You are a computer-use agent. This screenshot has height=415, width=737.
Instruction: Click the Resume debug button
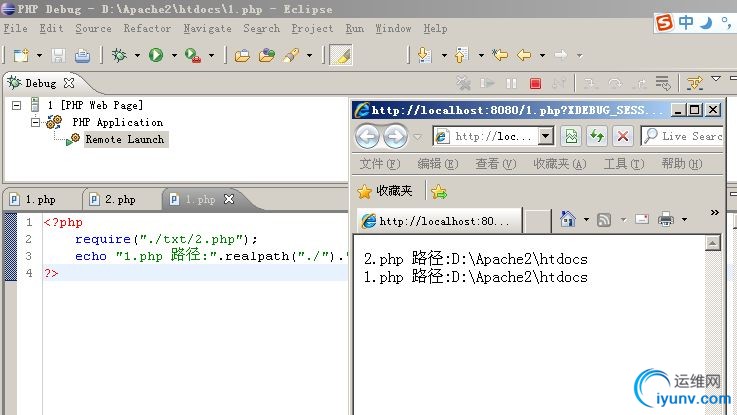[x=487, y=84]
